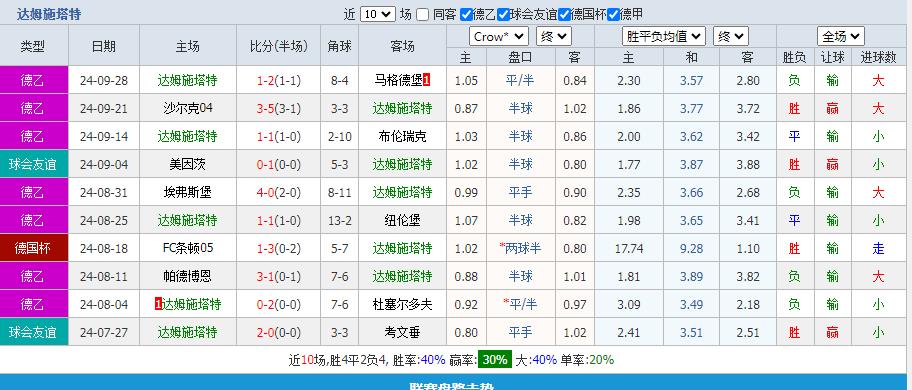The width and height of the screenshot is (912, 390).
Task: Click the 大 goals result in the 沙尔克04 row
Action: tap(878, 108)
